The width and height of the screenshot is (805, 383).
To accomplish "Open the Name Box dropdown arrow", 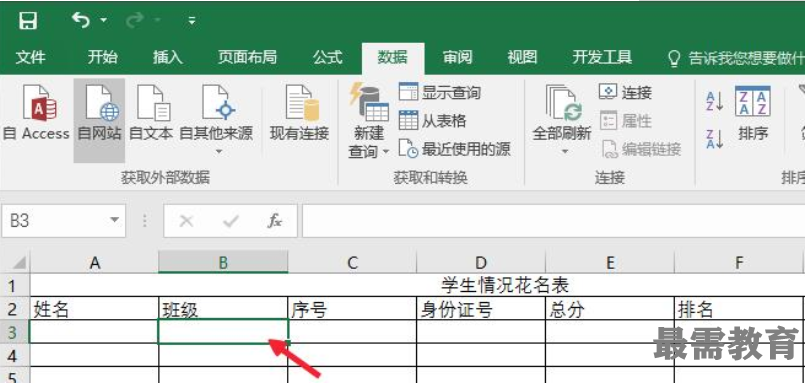I will (x=114, y=221).
